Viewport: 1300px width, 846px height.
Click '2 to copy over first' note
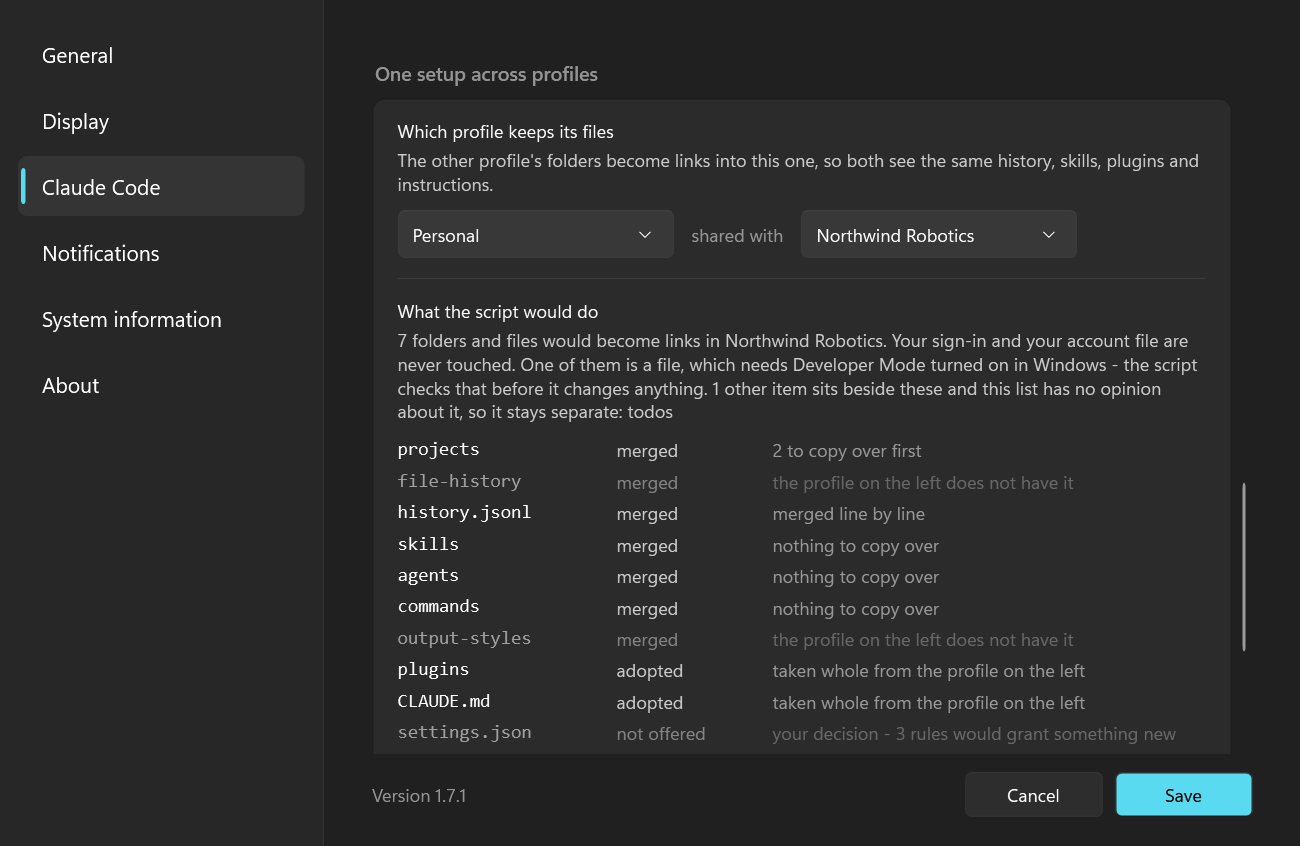click(847, 451)
